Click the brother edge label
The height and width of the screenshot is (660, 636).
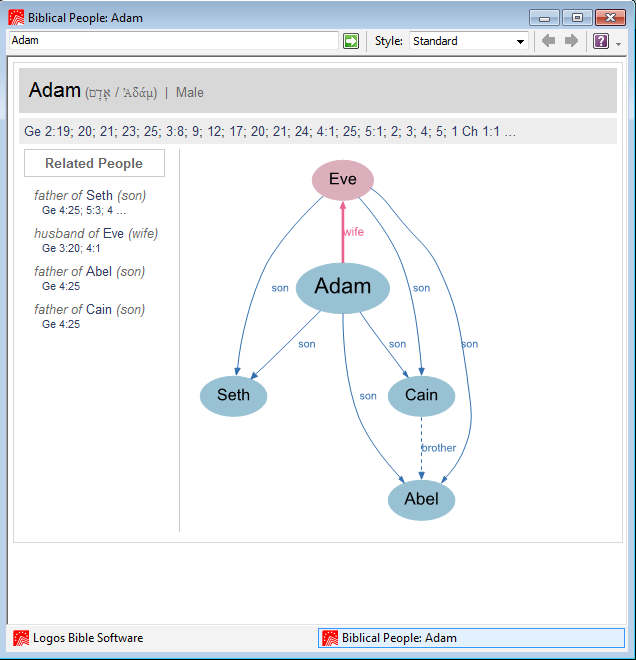point(439,447)
